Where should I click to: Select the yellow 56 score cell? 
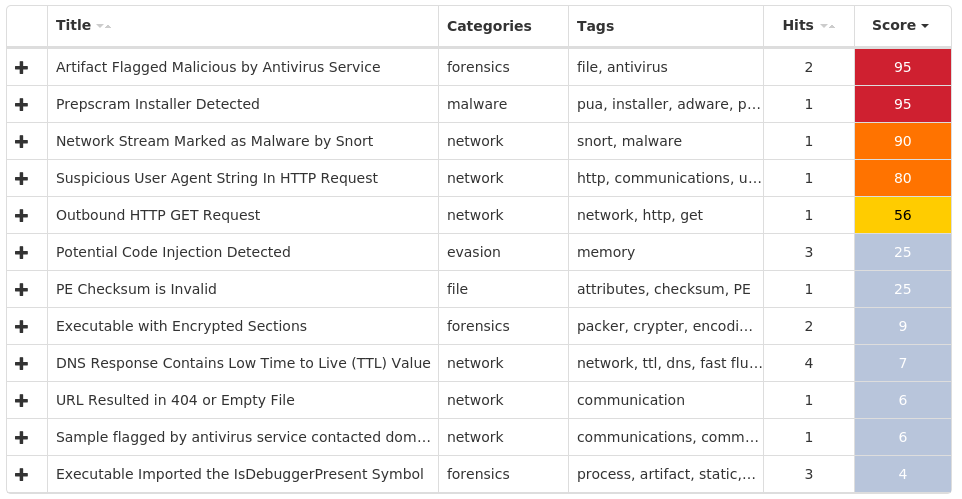(902, 215)
